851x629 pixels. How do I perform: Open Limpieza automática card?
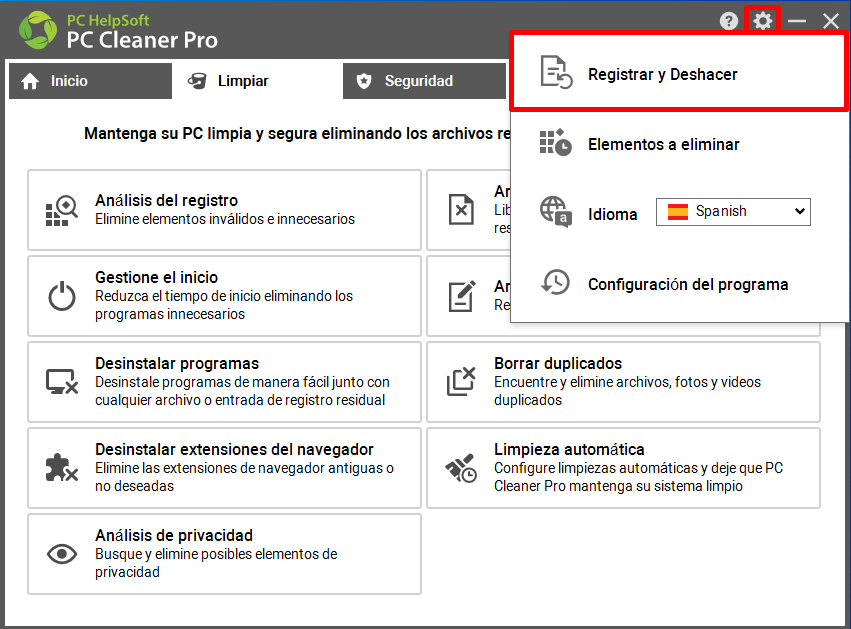click(x=623, y=468)
